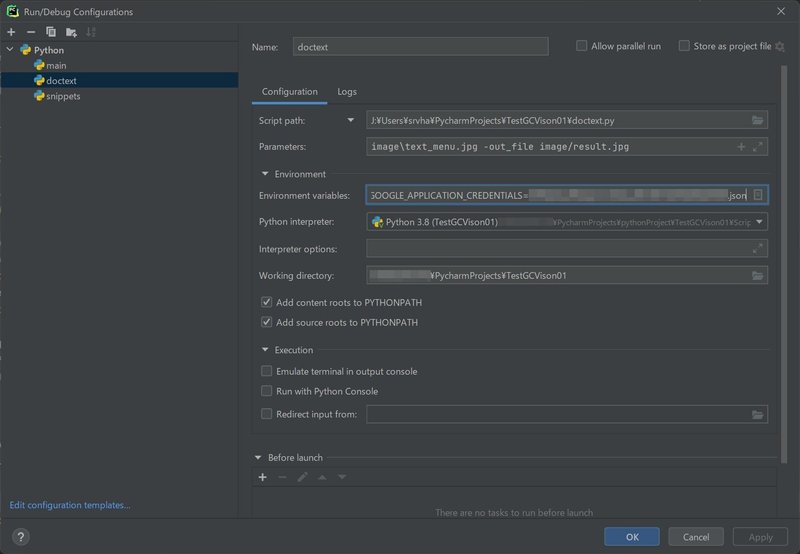Screen dimensions: 800x554
Task: Remove the selected configuration
Action: [31, 32]
